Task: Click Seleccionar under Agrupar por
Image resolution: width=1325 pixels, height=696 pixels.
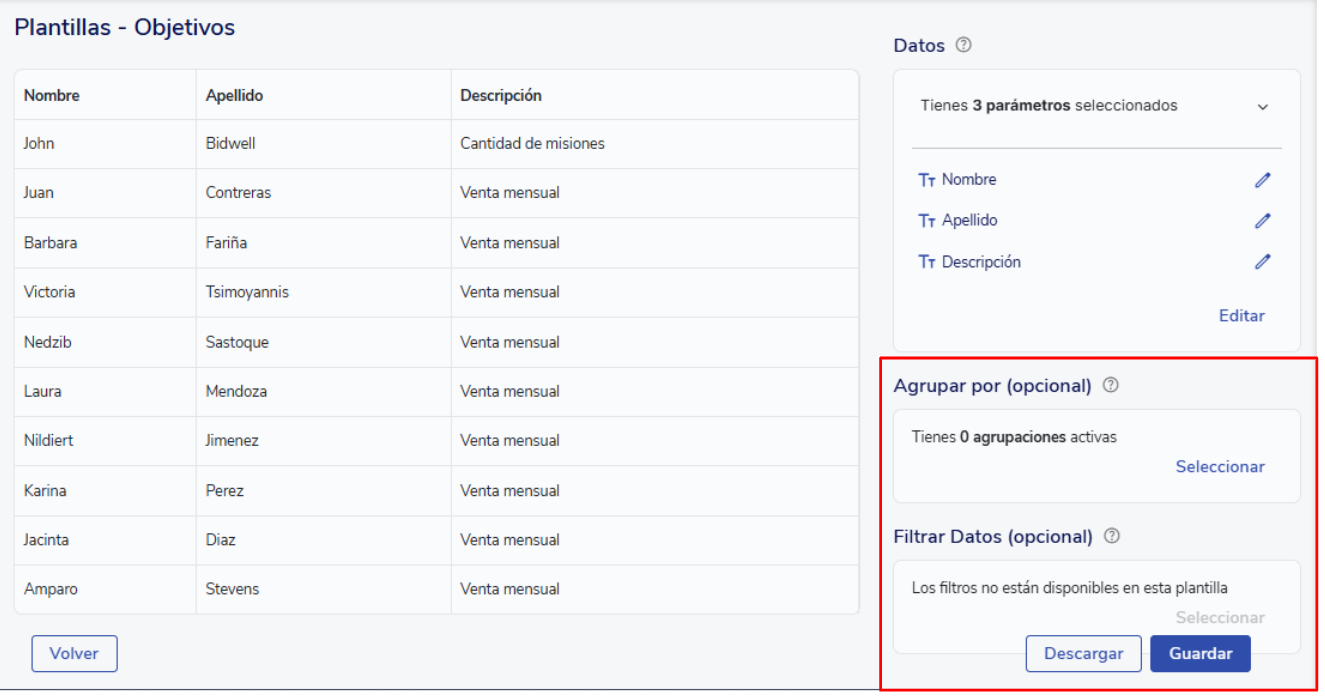Action: click(1219, 467)
